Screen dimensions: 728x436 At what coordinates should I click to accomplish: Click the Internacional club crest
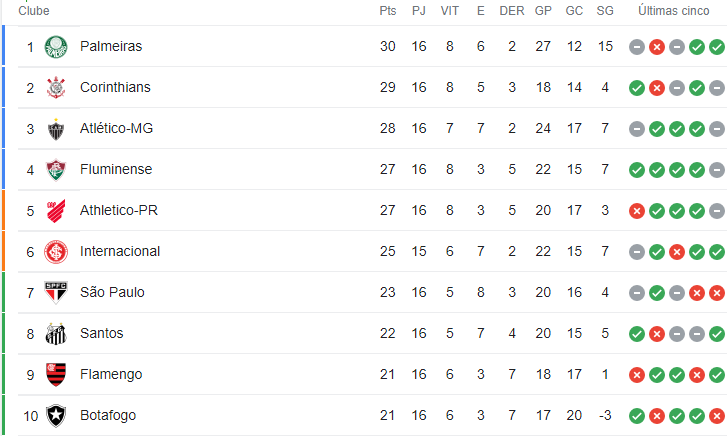click(x=56, y=252)
